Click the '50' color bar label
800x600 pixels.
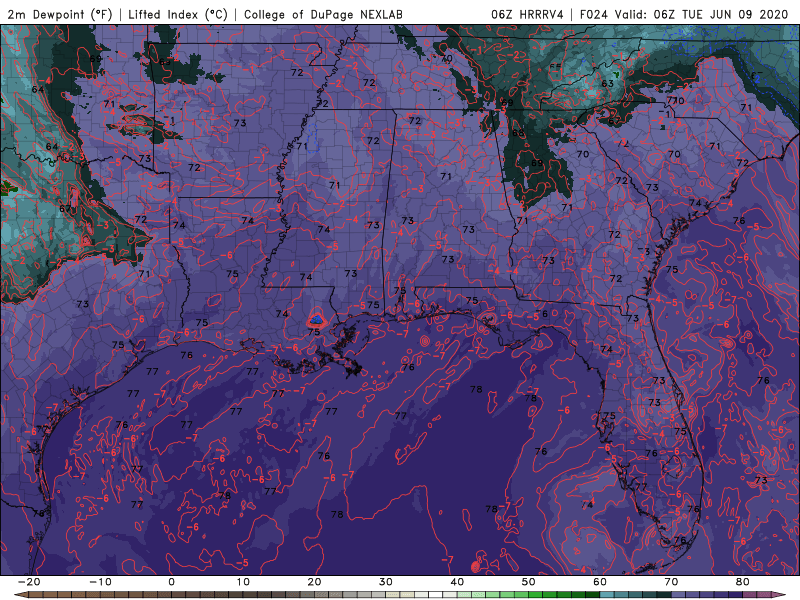click(529, 582)
